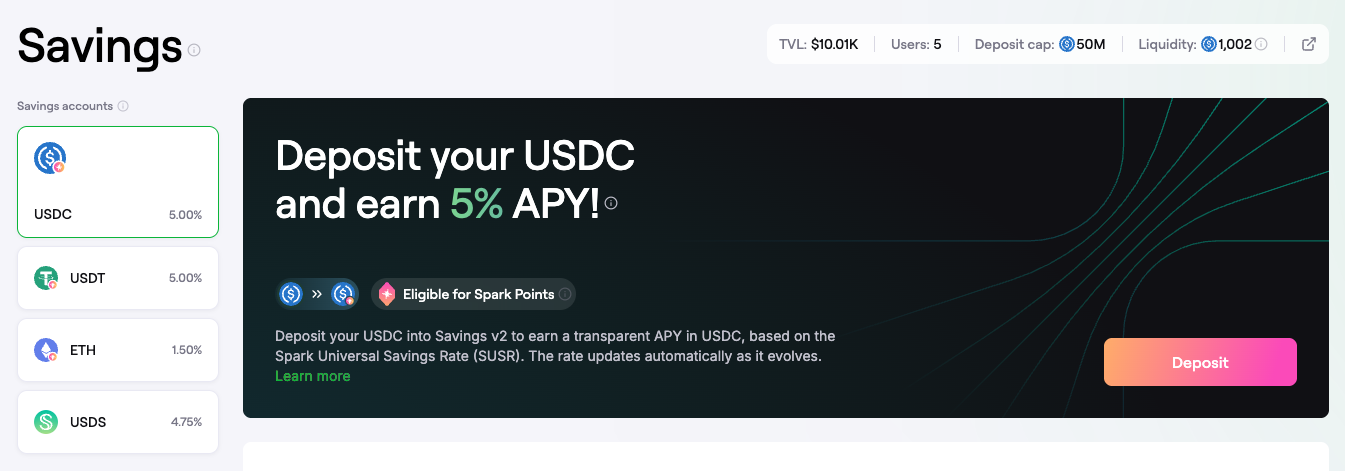Image resolution: width=1345 pixels, height=471 pixels.
Task: Select the ETH savings account
Action: click(x=118, y=350)
